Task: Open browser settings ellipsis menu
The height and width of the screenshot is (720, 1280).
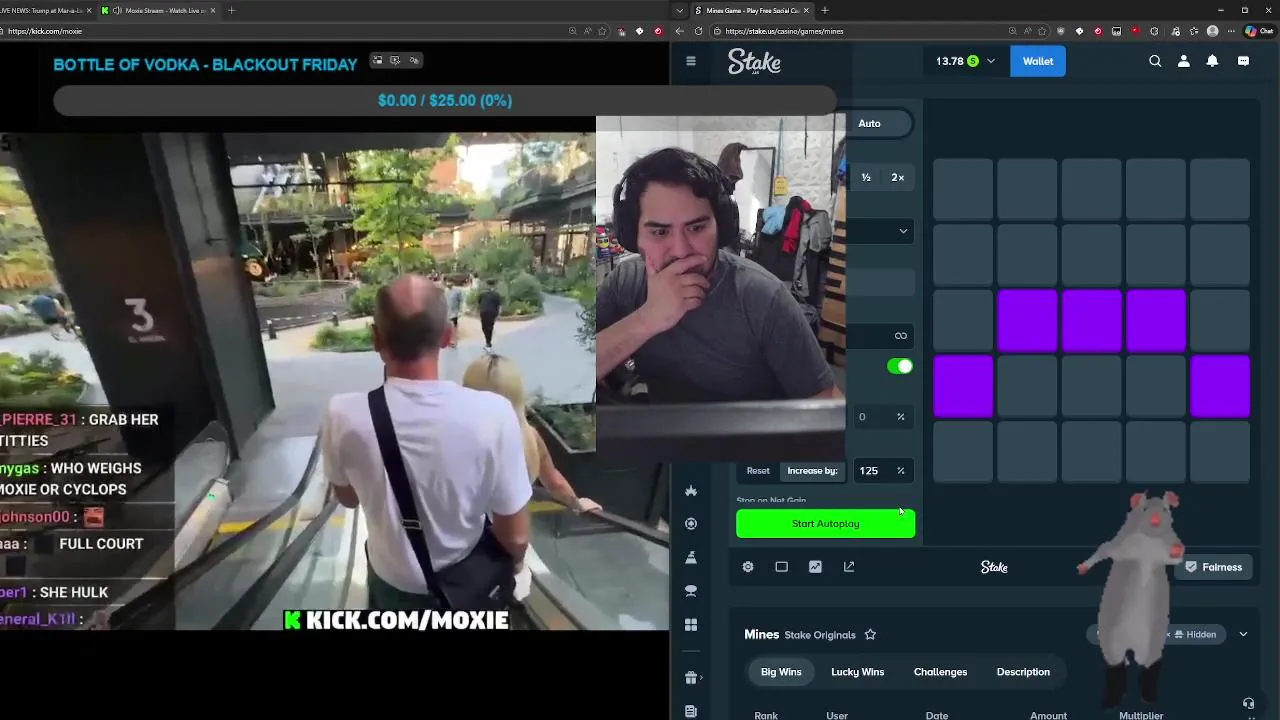Action: click(x=1232, y=31)
